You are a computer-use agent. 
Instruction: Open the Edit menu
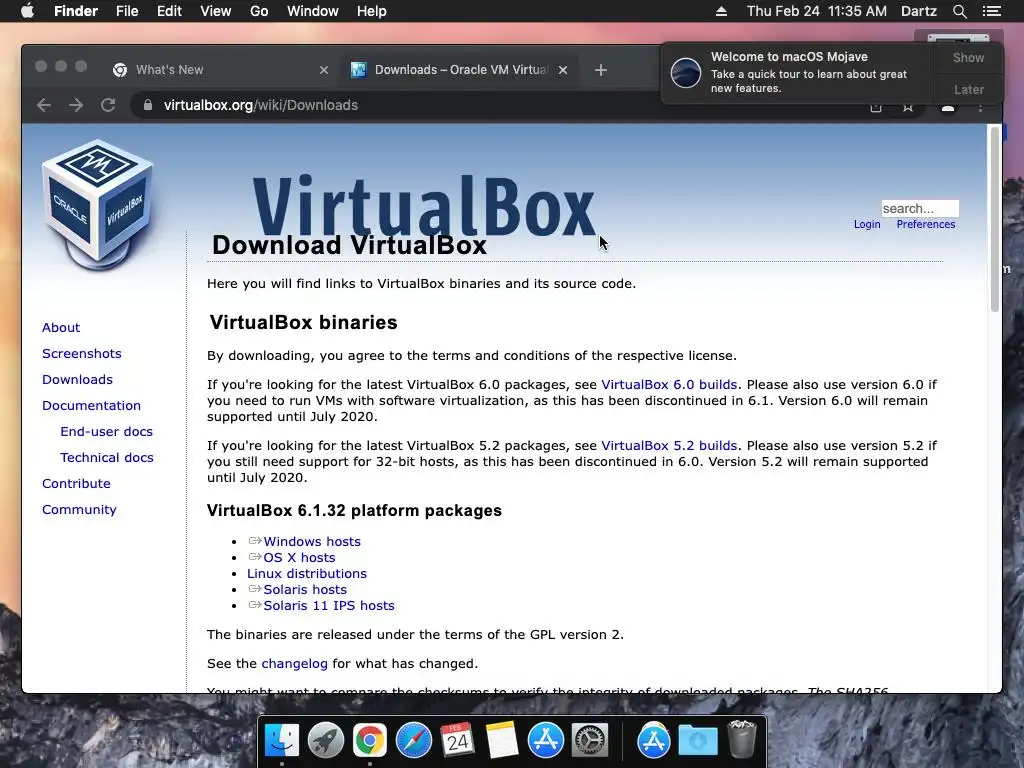(169, 11)
